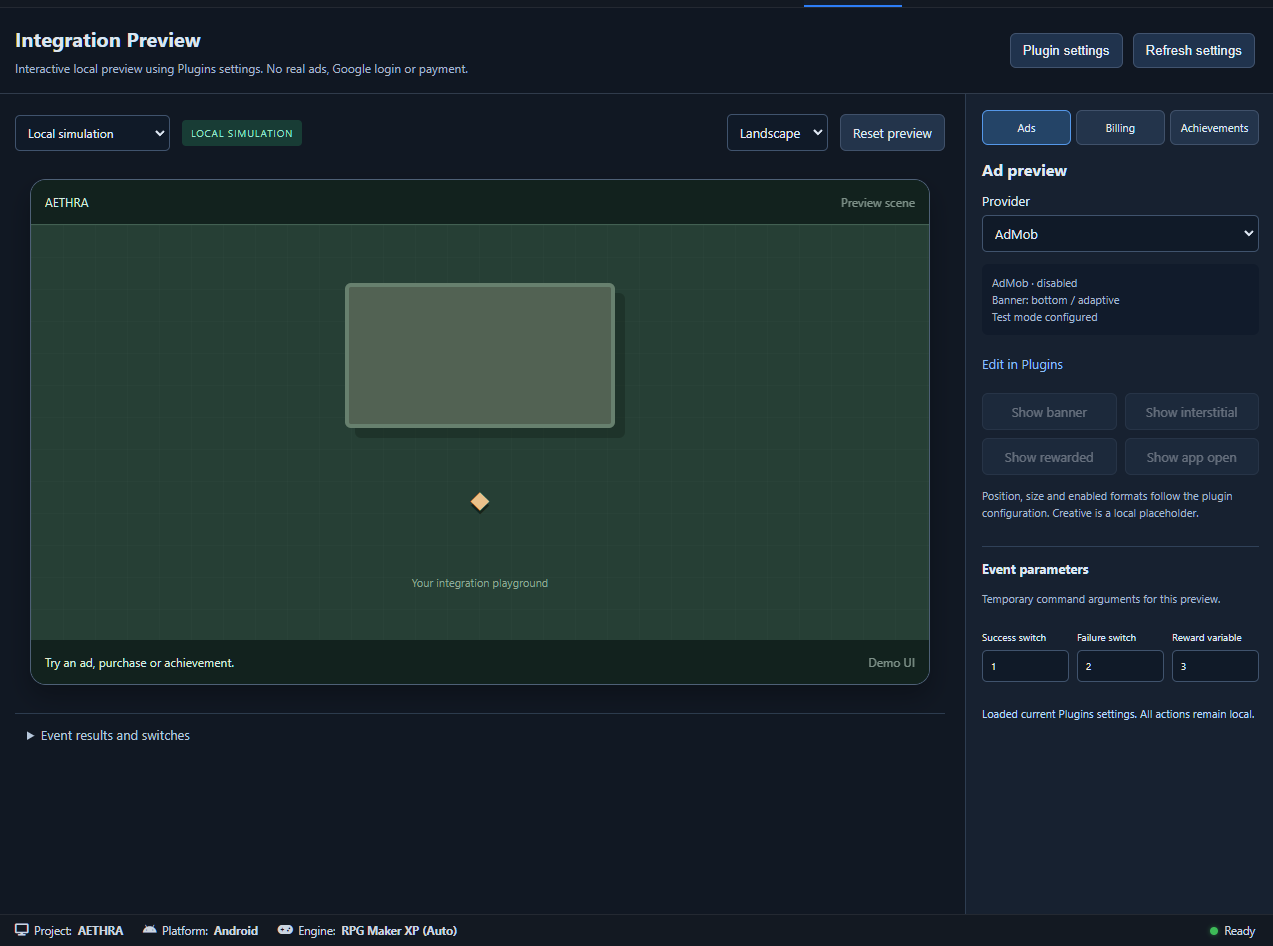
Task: Click Reset preview button
Action: tap(892, 133)
